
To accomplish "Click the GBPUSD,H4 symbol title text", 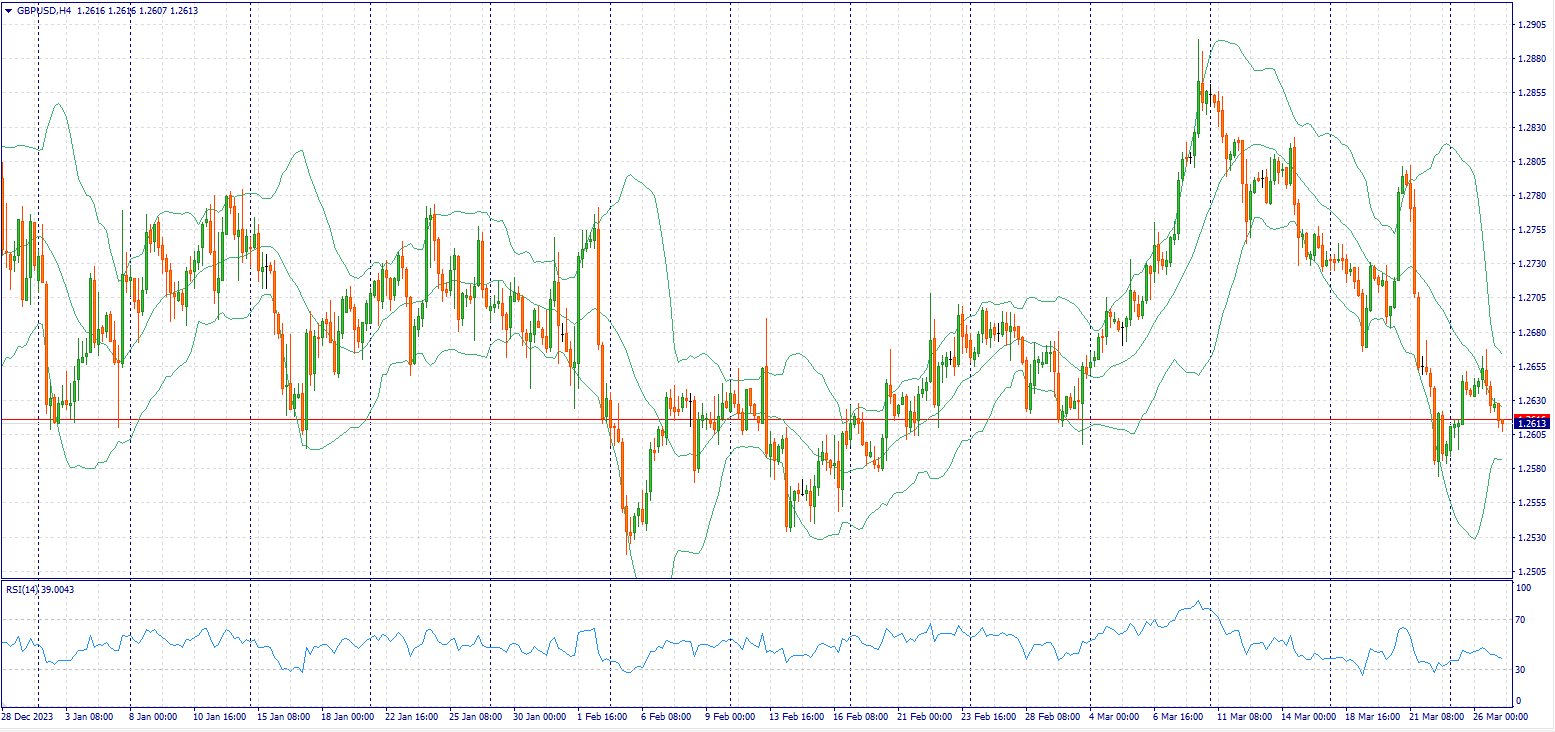I will click(x=44, y=10).
